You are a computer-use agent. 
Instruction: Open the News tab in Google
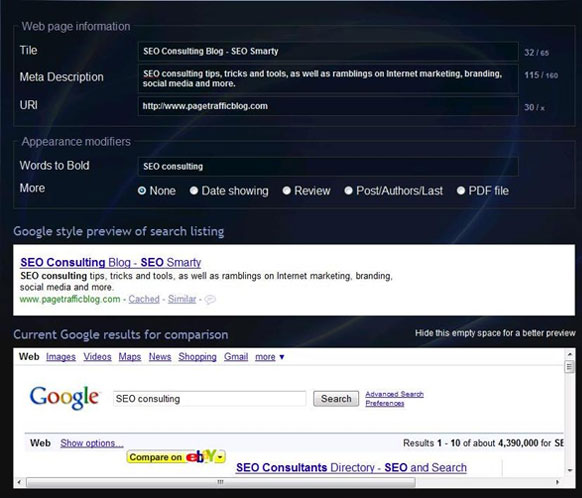[160, 357]
